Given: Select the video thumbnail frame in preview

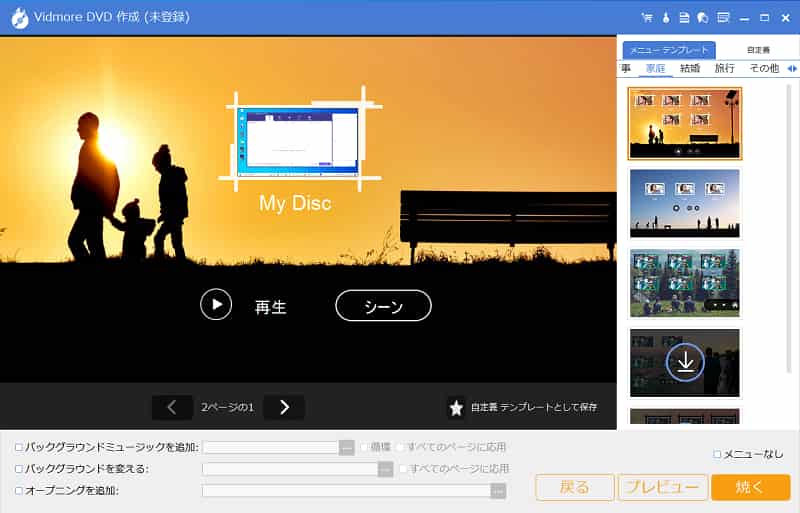Looking at the screenshot, I should [300, 140].
